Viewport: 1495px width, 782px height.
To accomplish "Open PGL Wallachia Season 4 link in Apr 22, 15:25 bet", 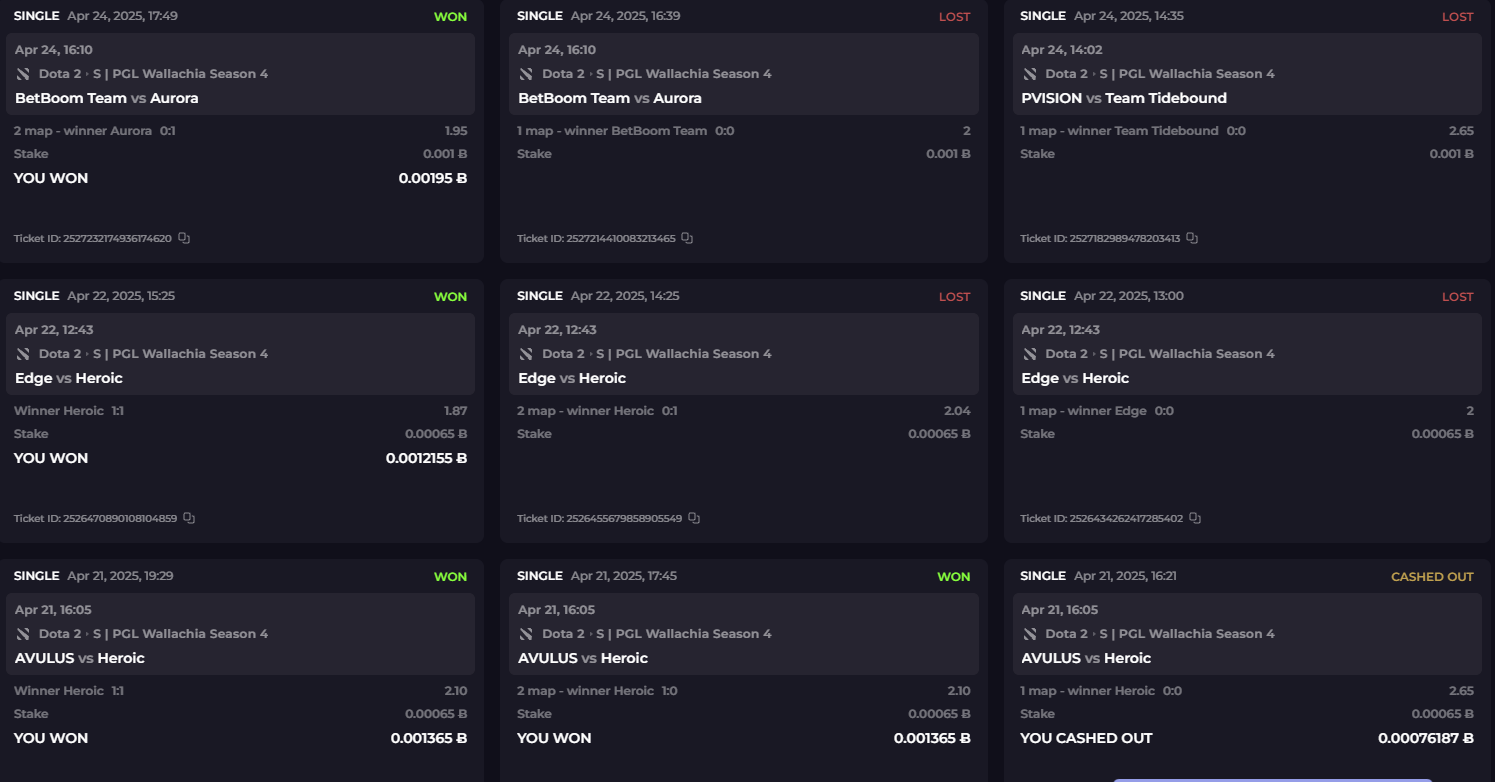I will click(190, 354).
